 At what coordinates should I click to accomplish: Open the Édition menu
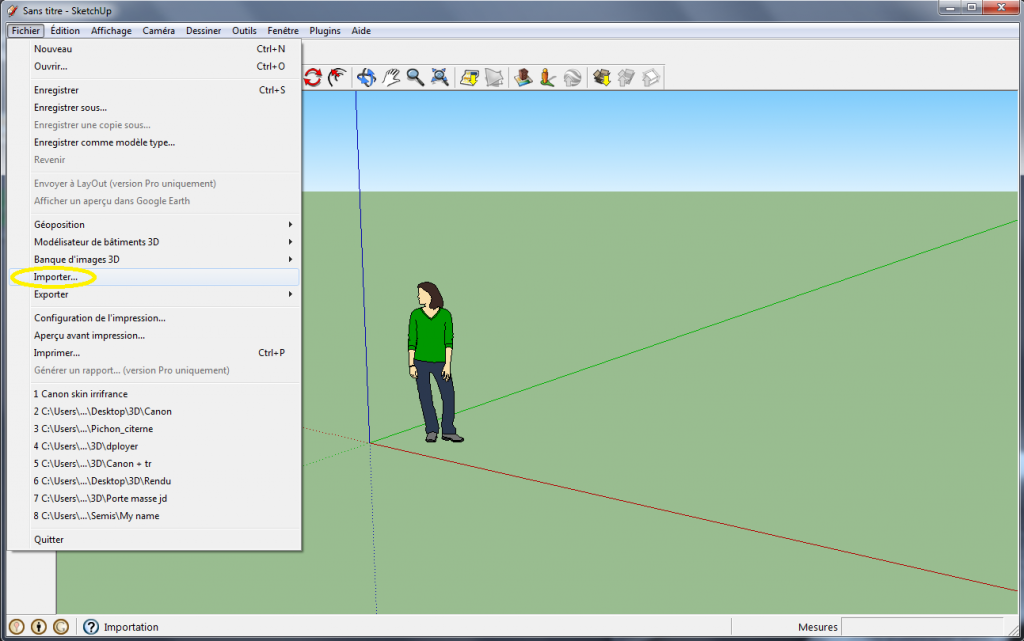(x=65, y=31)
